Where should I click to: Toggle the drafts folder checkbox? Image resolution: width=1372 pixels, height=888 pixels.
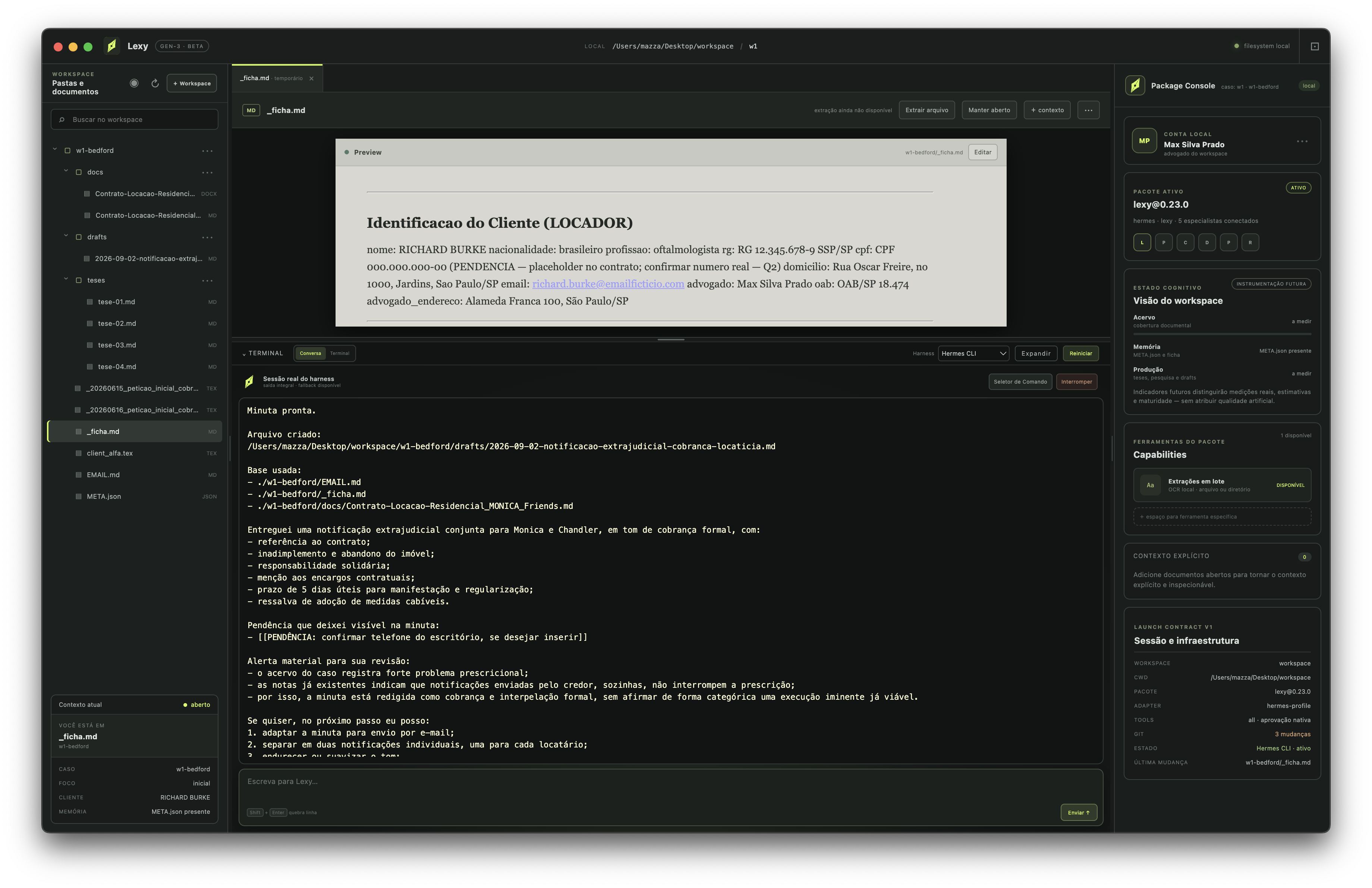[x=79, y=237]
